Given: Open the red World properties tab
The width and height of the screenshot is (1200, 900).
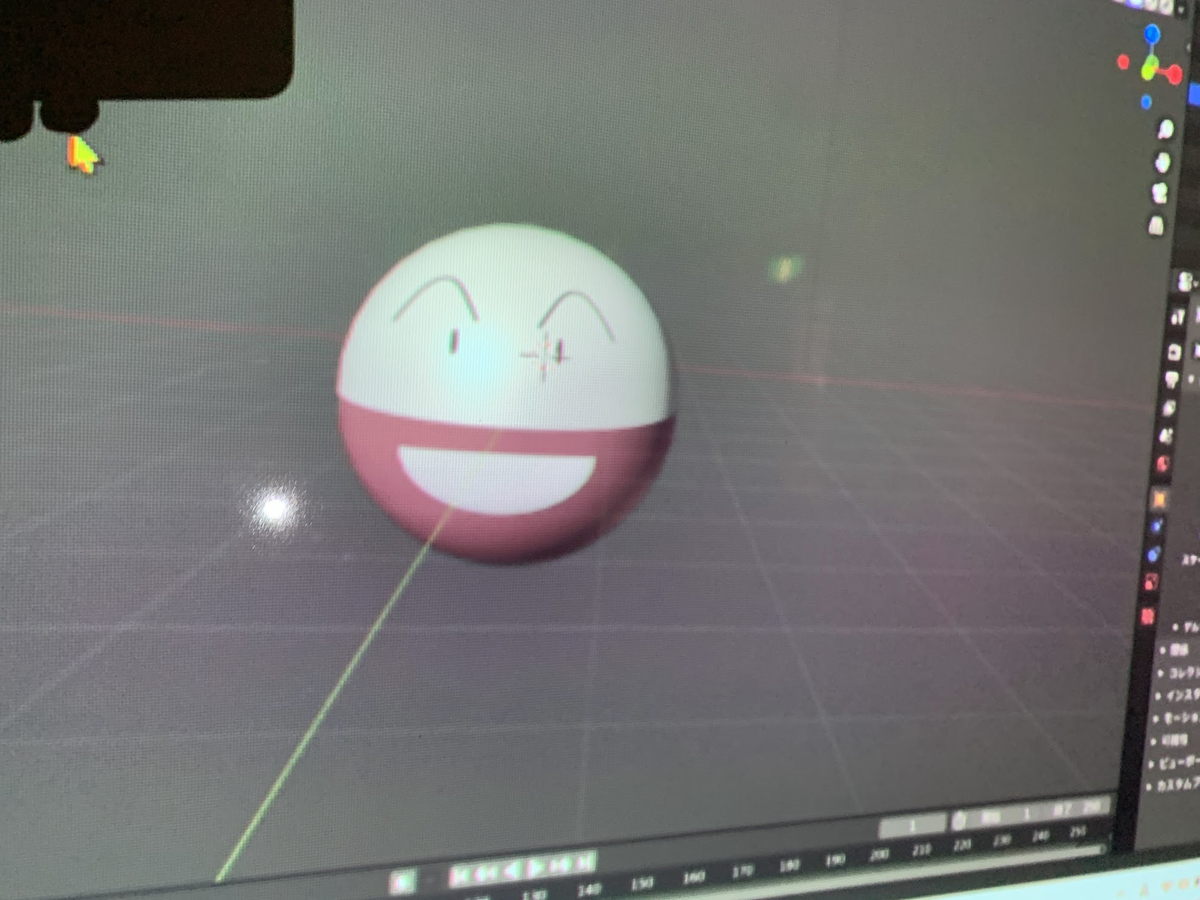Looking at the screenshot, I should [x=1164, y=463].
